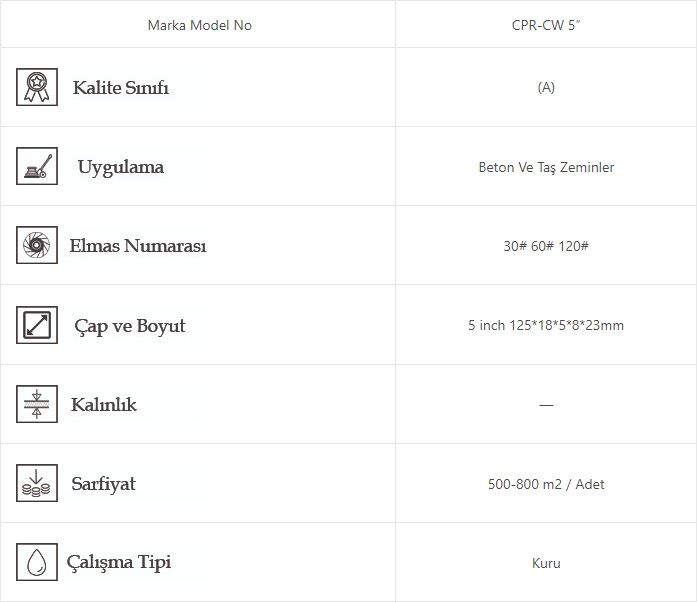Select the Çalışma Tipi label
The height and width of the screenshot is (602, 697).
[x=119, y=562]
